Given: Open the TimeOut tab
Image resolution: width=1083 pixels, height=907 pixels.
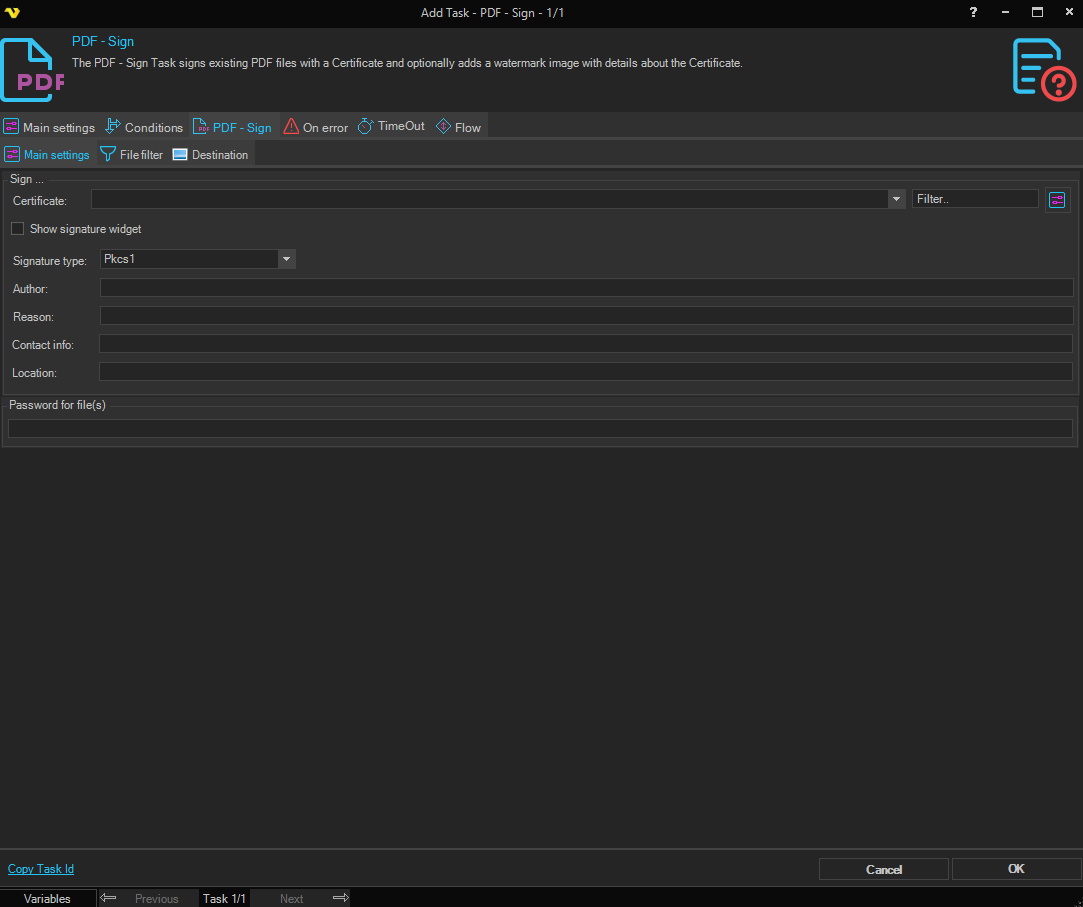Looking at the screenshot, I should [391, 127].
